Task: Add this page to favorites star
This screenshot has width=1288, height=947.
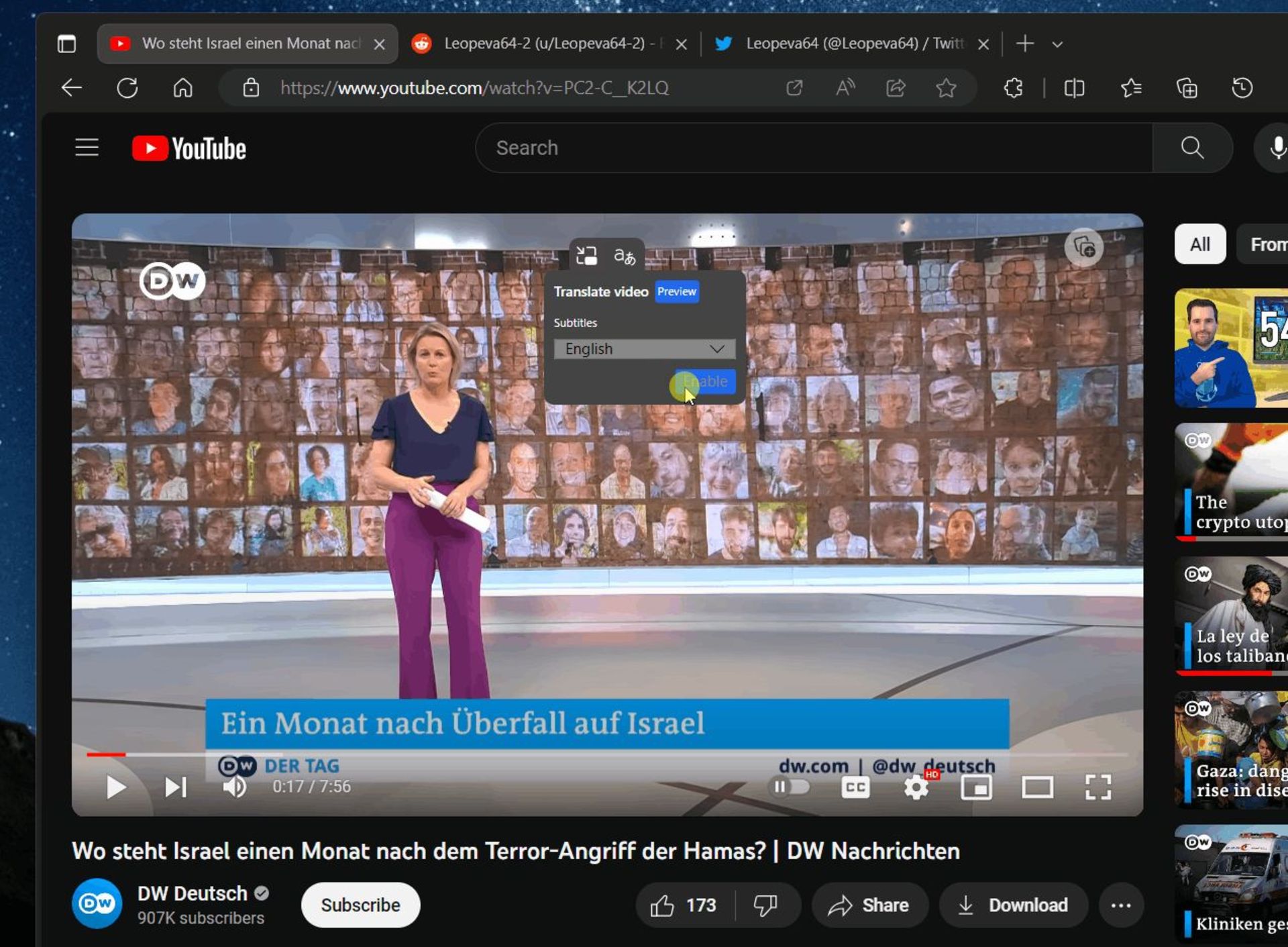Action: [x=946, y=88]
